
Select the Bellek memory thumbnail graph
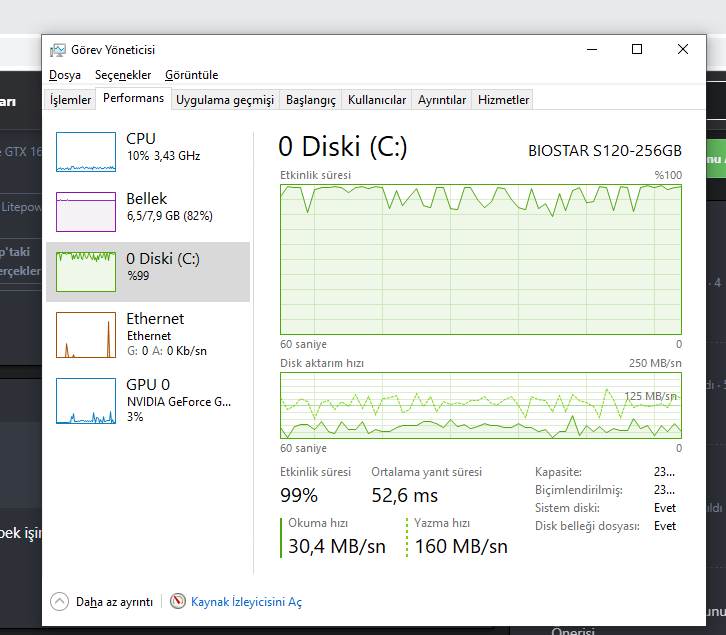coord(86,211)
